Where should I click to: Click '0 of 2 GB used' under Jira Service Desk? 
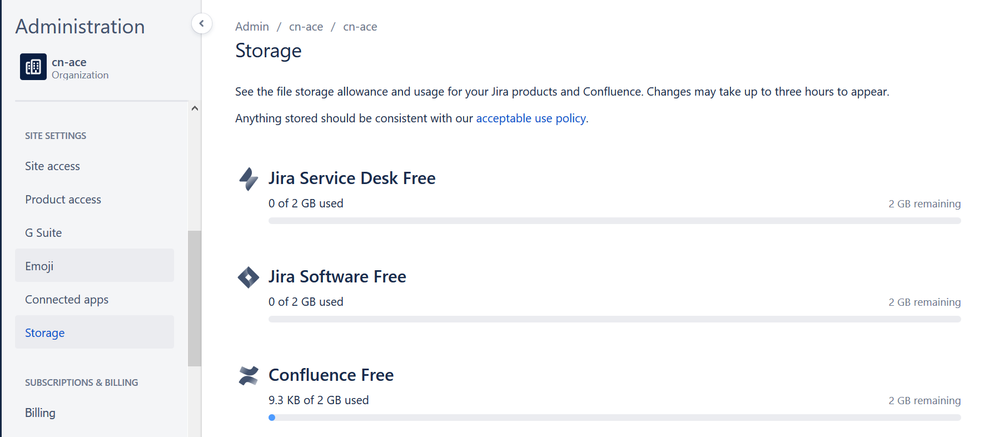point(306,203)
